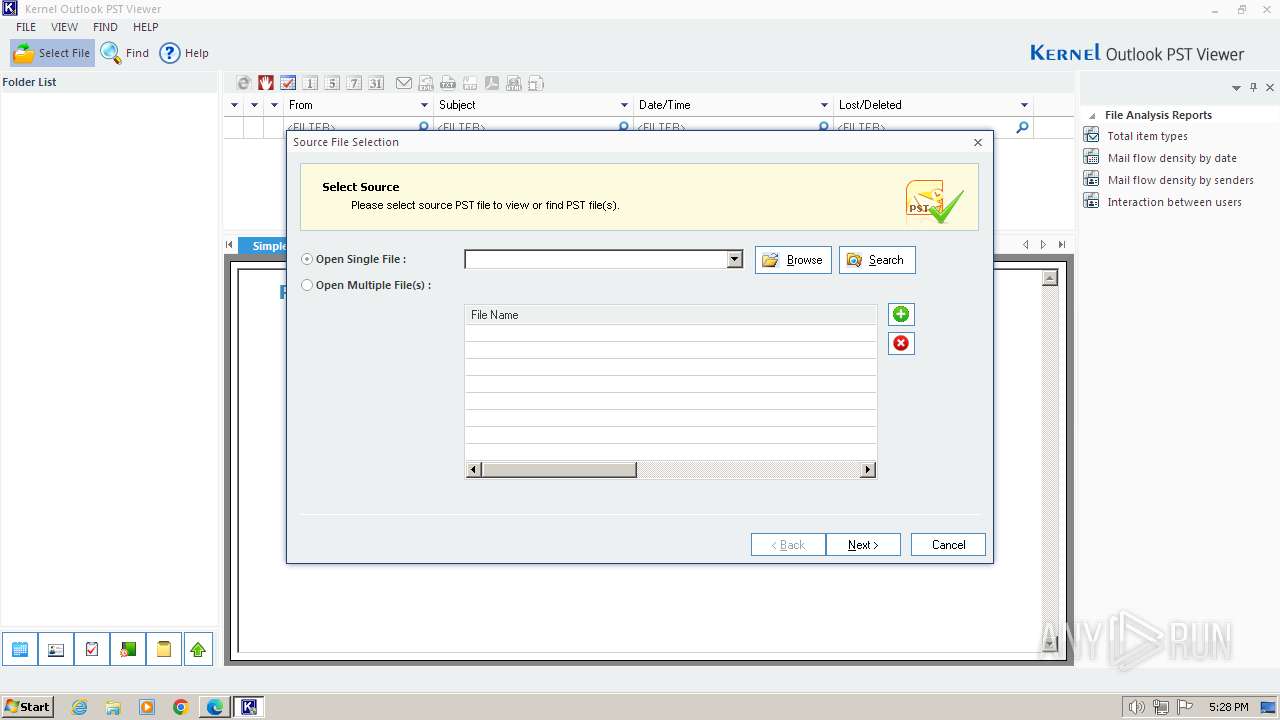Click the Select File toolbar button
This screenshot has width=1280, height=720.
coord(52,53)
